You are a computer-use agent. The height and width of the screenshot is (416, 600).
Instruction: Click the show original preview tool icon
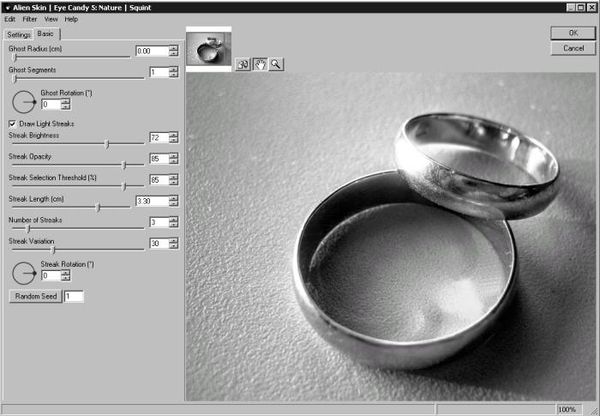coord(243,64)
